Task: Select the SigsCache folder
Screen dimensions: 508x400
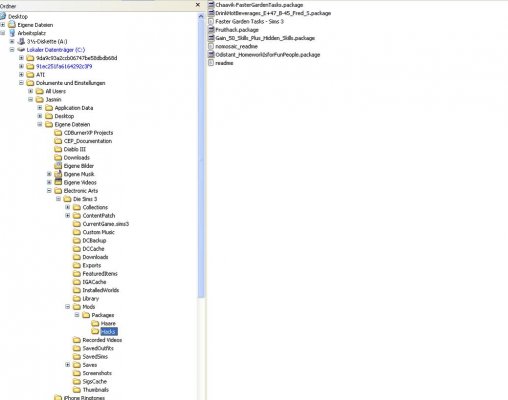Action: coord(95,381)
